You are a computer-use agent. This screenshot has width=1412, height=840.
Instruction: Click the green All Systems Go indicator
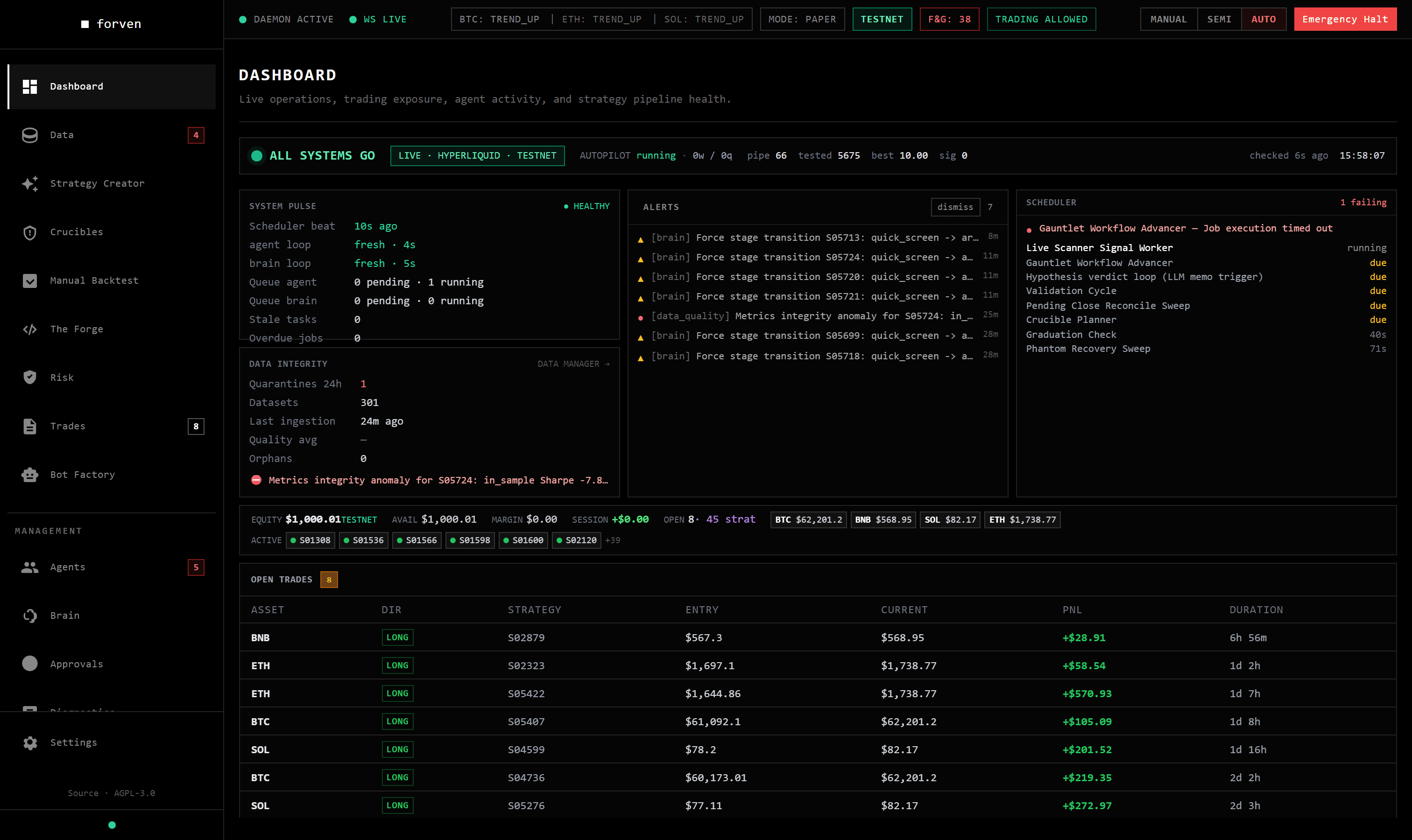256,156
